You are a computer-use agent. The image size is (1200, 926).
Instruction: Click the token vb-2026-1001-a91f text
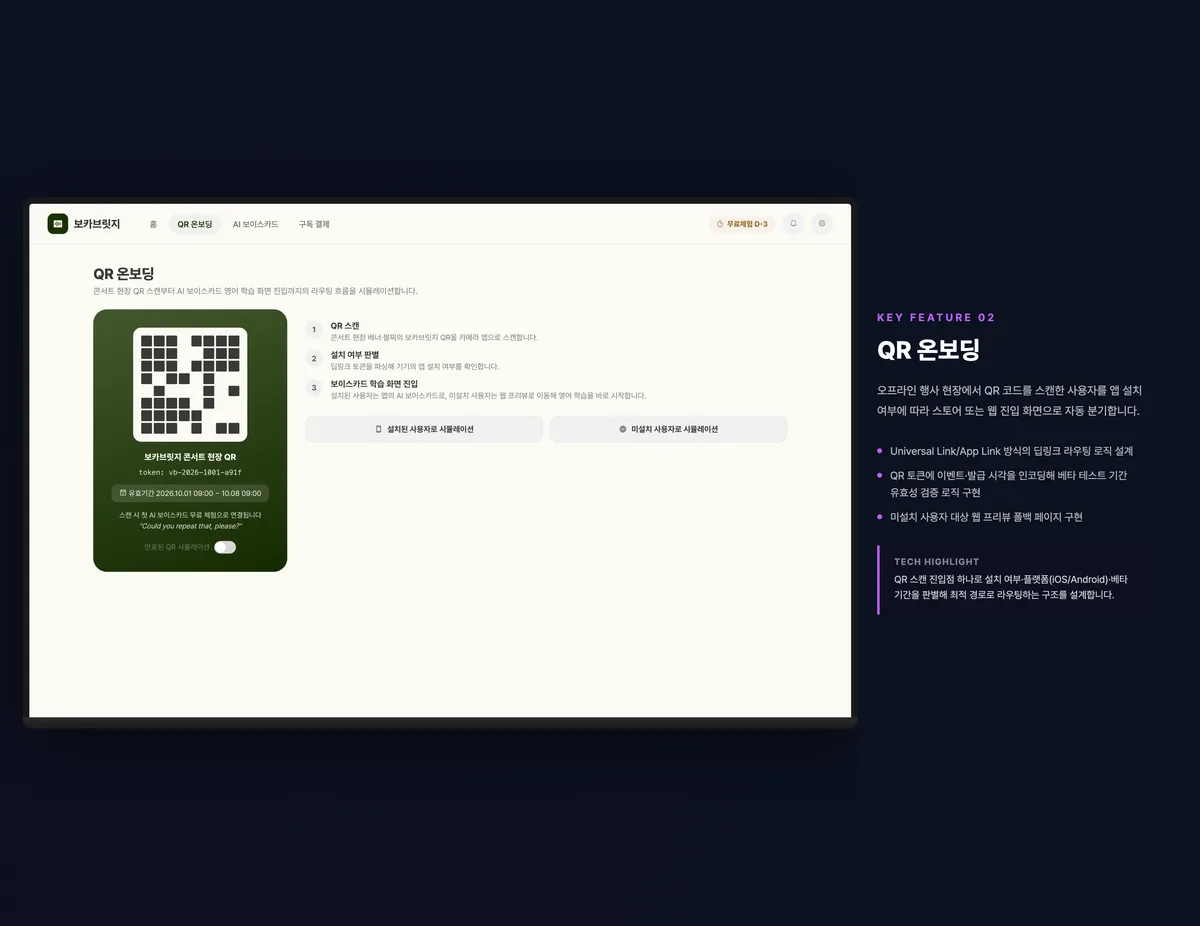[x=190, y=472]
